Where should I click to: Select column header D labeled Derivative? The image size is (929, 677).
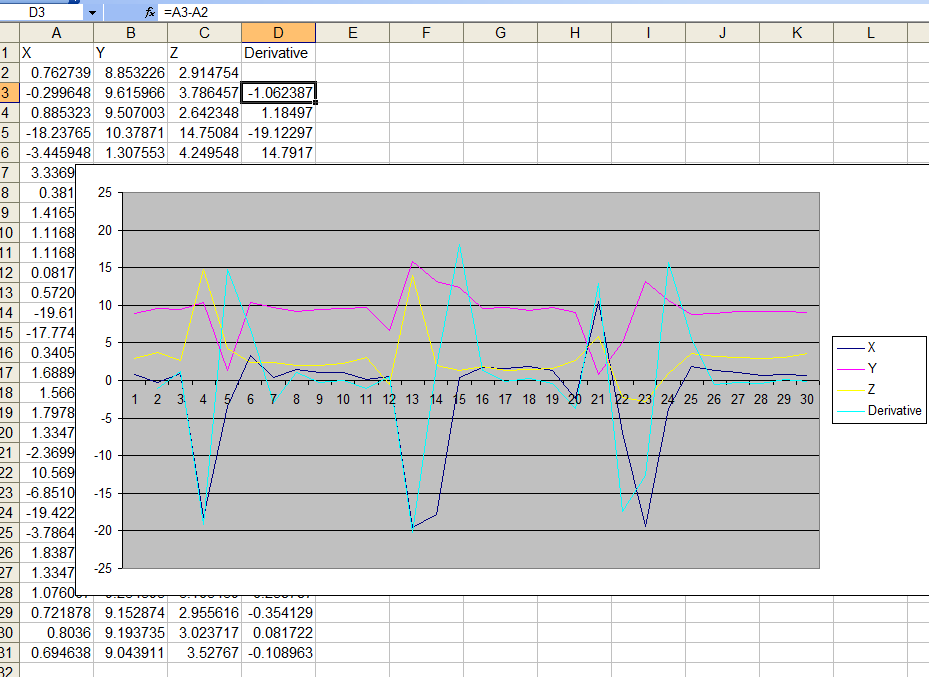tap(278, 33)
